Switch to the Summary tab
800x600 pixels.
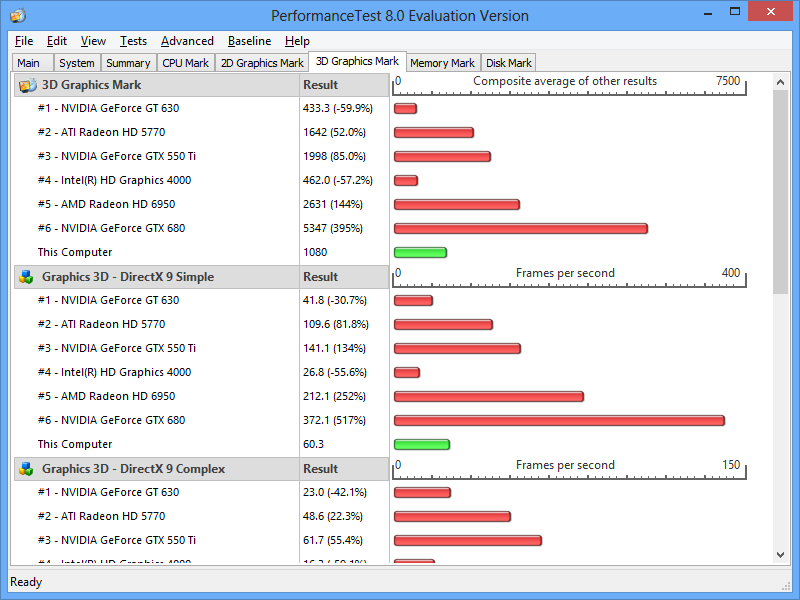click(129, 63)
